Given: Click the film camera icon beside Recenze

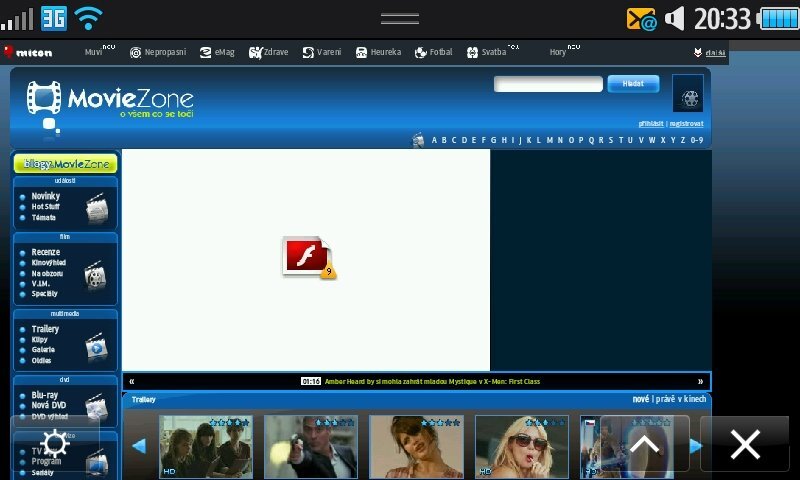Looking at the screenshot, I should [x=95, y=274].
